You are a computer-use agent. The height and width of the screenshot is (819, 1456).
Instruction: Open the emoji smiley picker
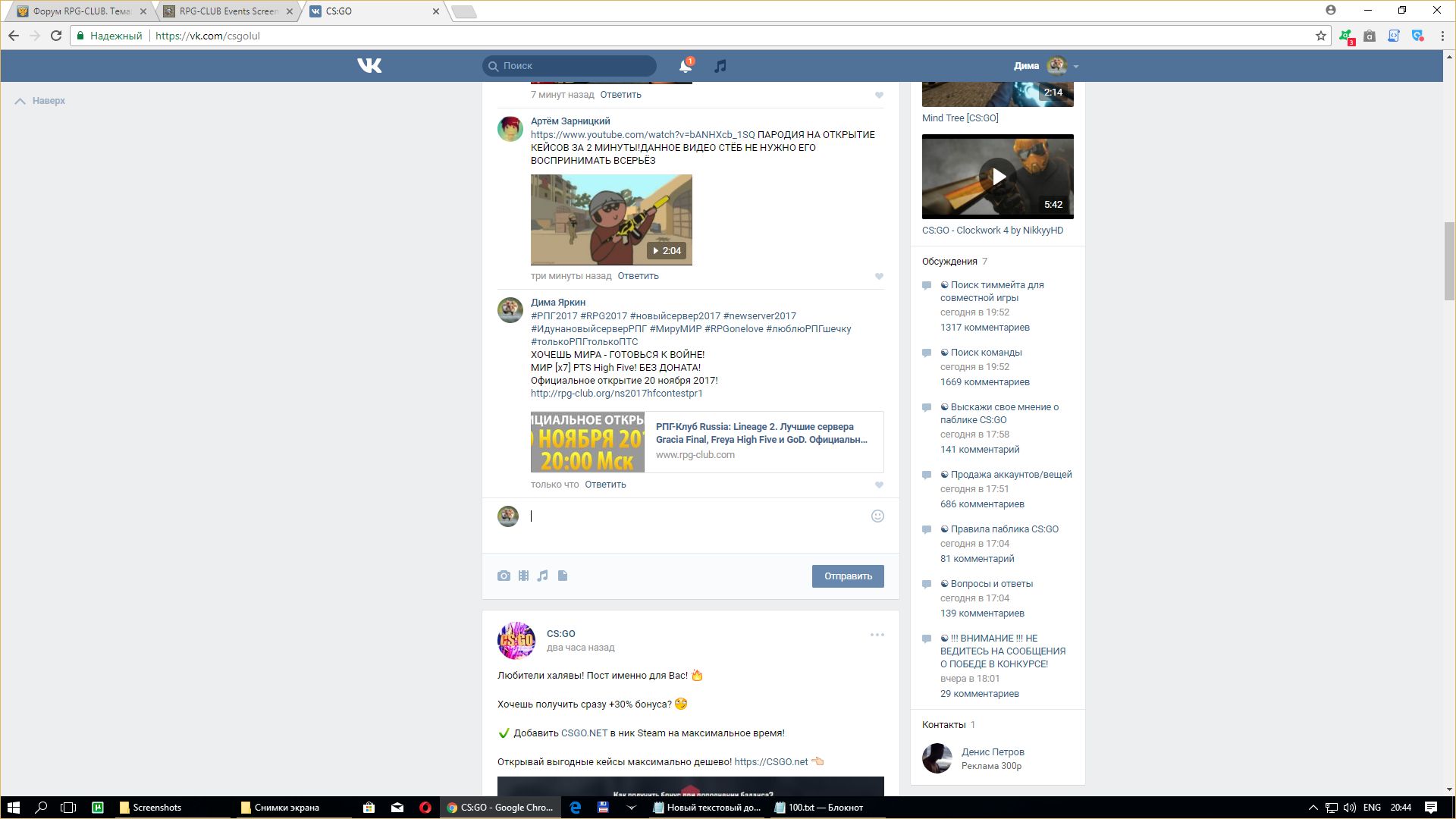tap(877, 516)
